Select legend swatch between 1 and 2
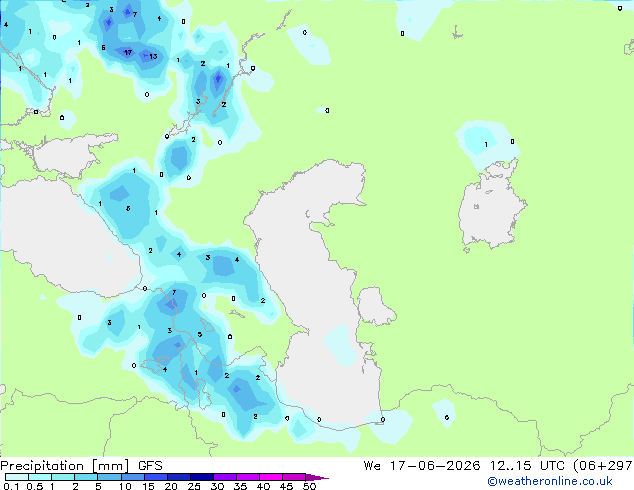This screenshot has width=634, height=490. [x=63, y=477]
